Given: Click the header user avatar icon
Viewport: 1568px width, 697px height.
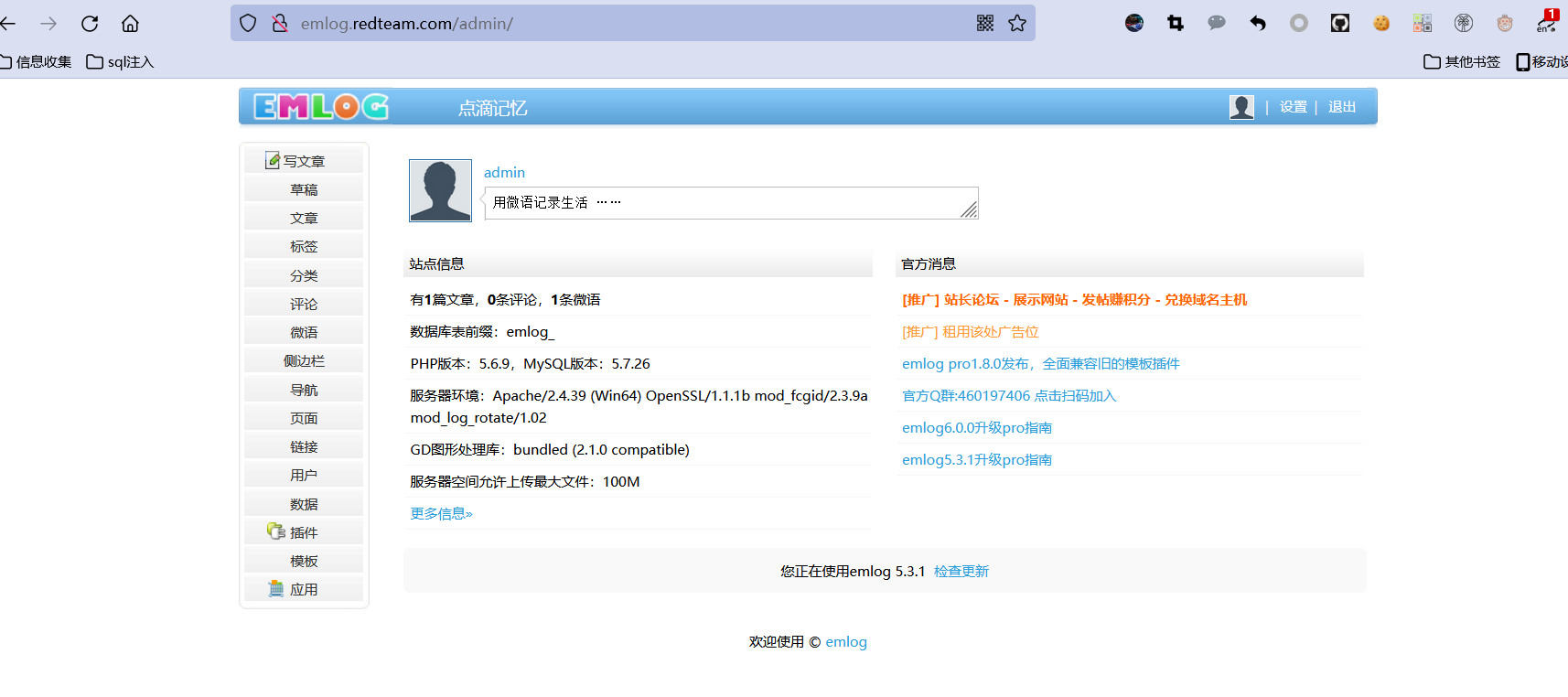Looking at the screenshot, I should coord(1241,107).
